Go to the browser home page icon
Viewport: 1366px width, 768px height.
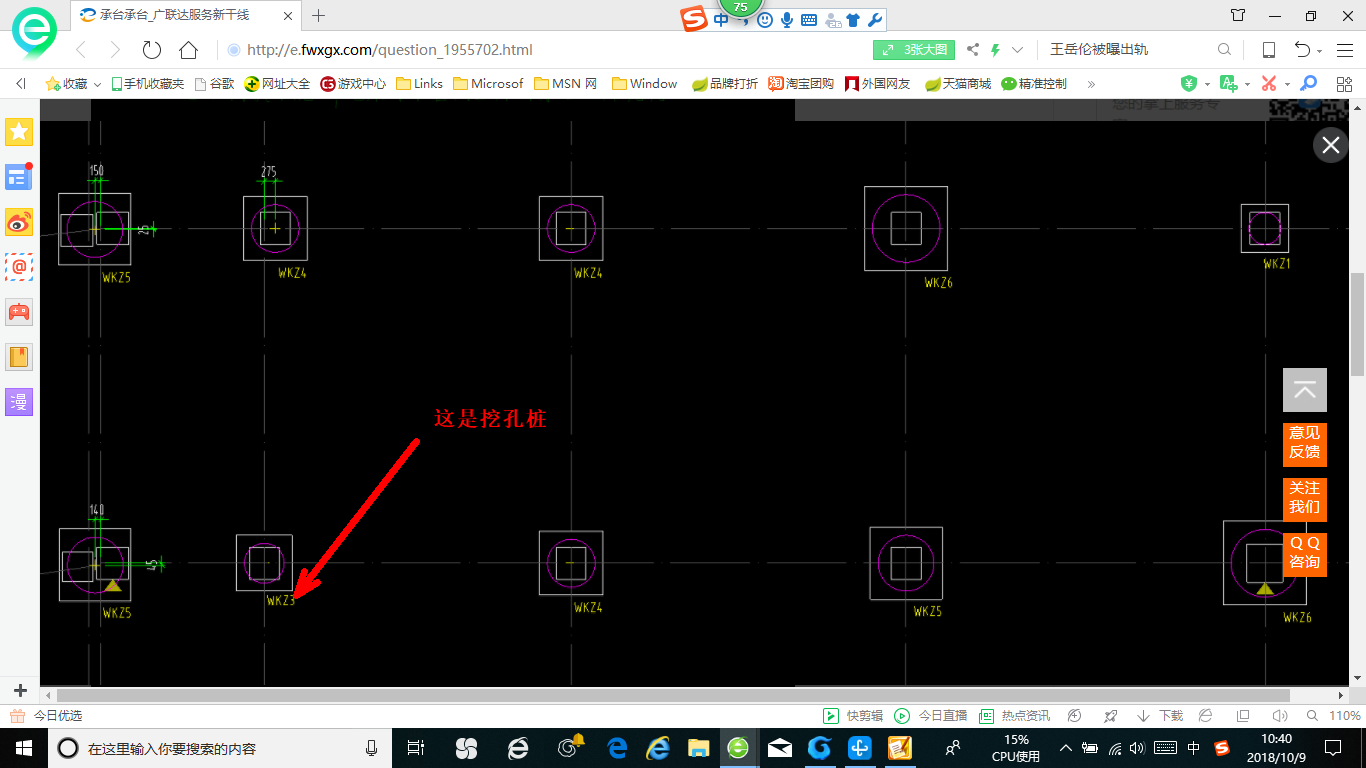point(188,50)
